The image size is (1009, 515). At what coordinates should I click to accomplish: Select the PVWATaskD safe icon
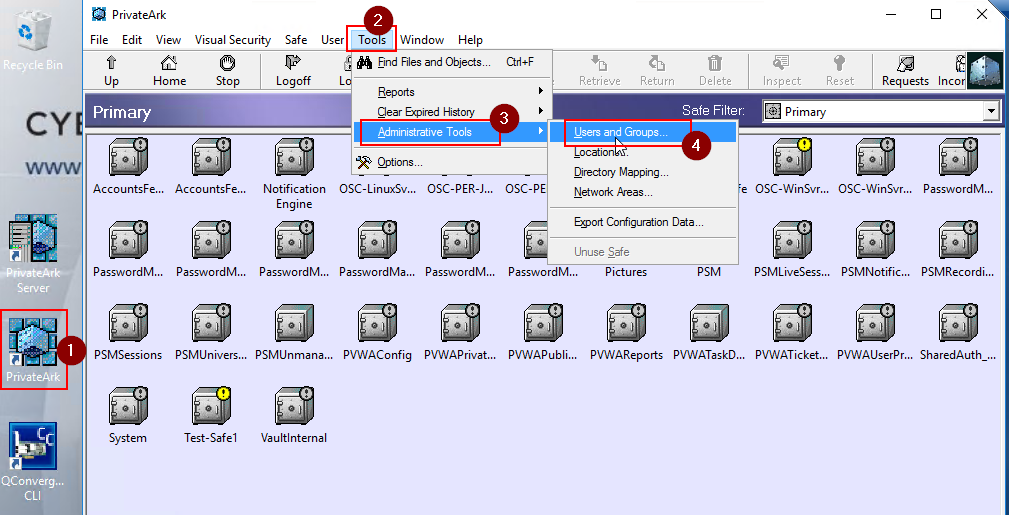pos(709,324)
